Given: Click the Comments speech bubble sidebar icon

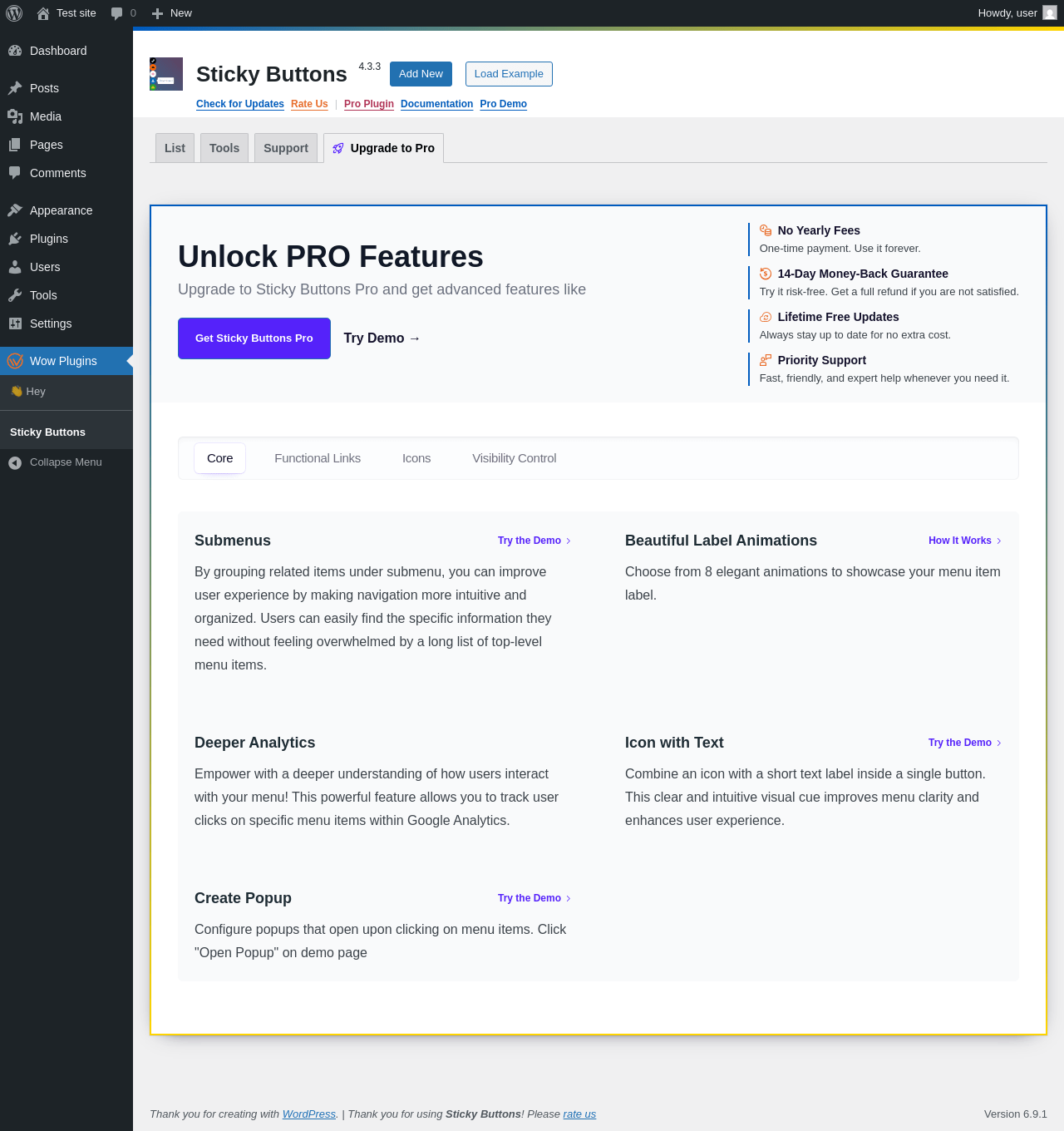Looking at the screenshot, I should (x=15, y=173).
